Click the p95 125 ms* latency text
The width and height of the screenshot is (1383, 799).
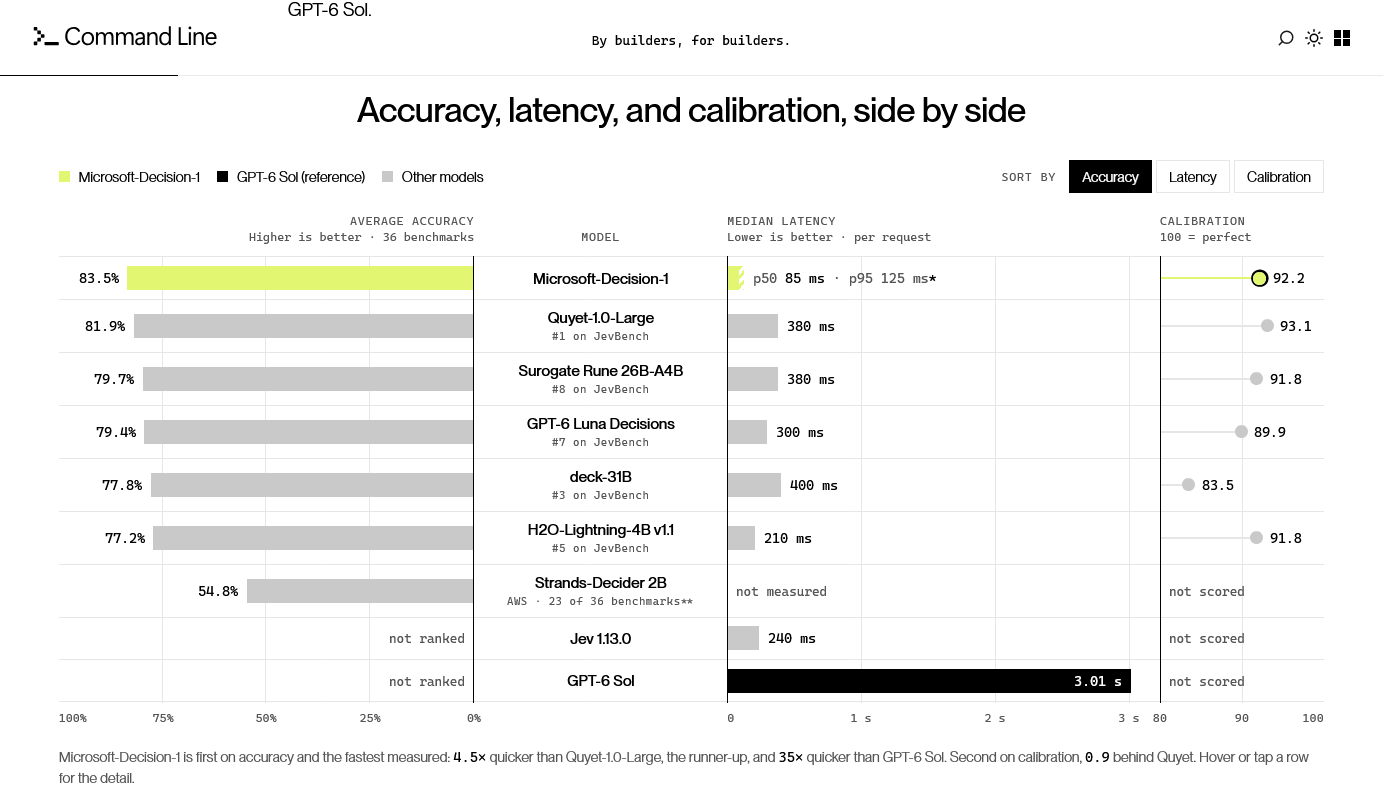893,279
